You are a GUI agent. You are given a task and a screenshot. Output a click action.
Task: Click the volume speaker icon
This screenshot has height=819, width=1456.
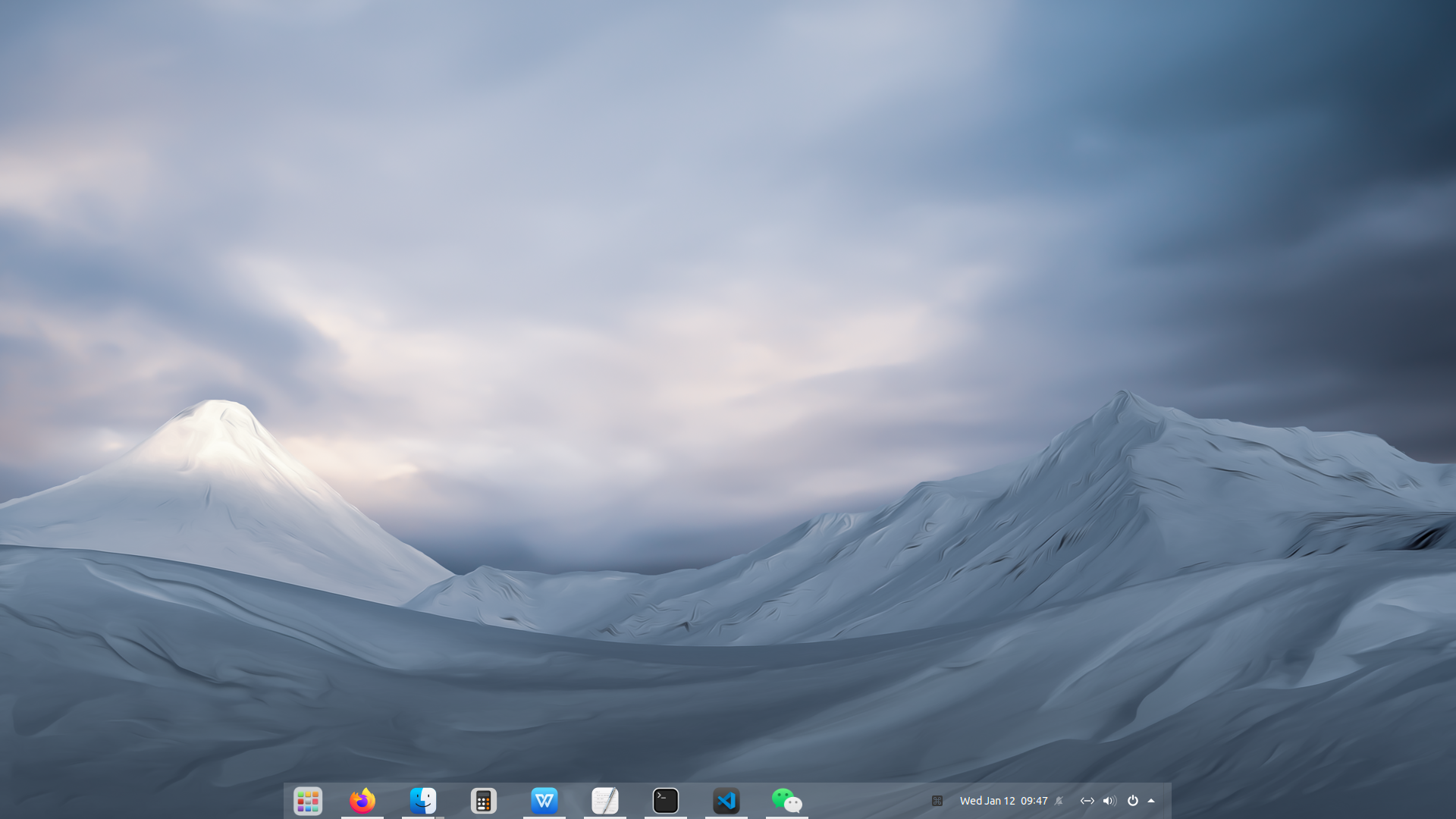click(x=1109, y=801)
